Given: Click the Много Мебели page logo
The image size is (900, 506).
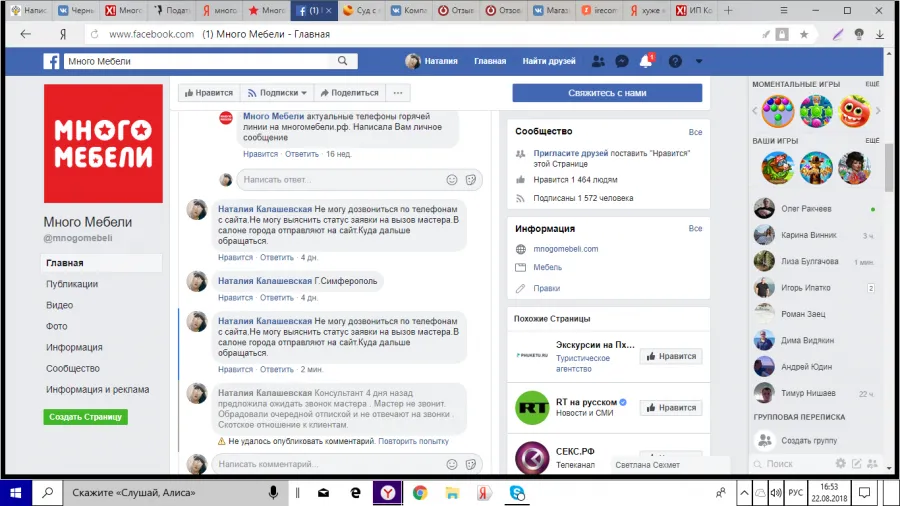Looking at the screenshot, I should point(103,143).
